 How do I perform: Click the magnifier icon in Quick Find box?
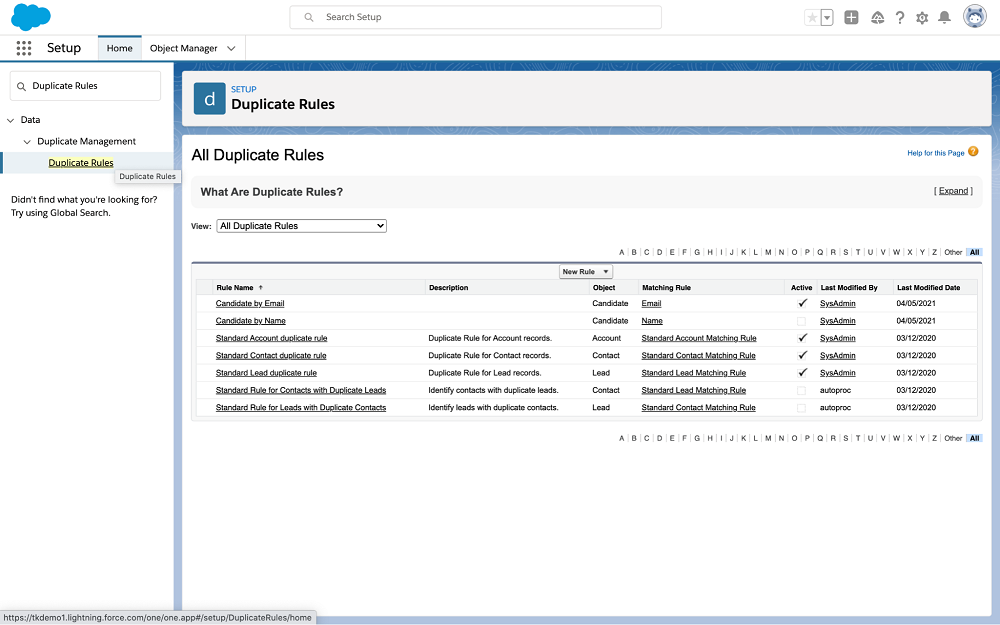22,86
